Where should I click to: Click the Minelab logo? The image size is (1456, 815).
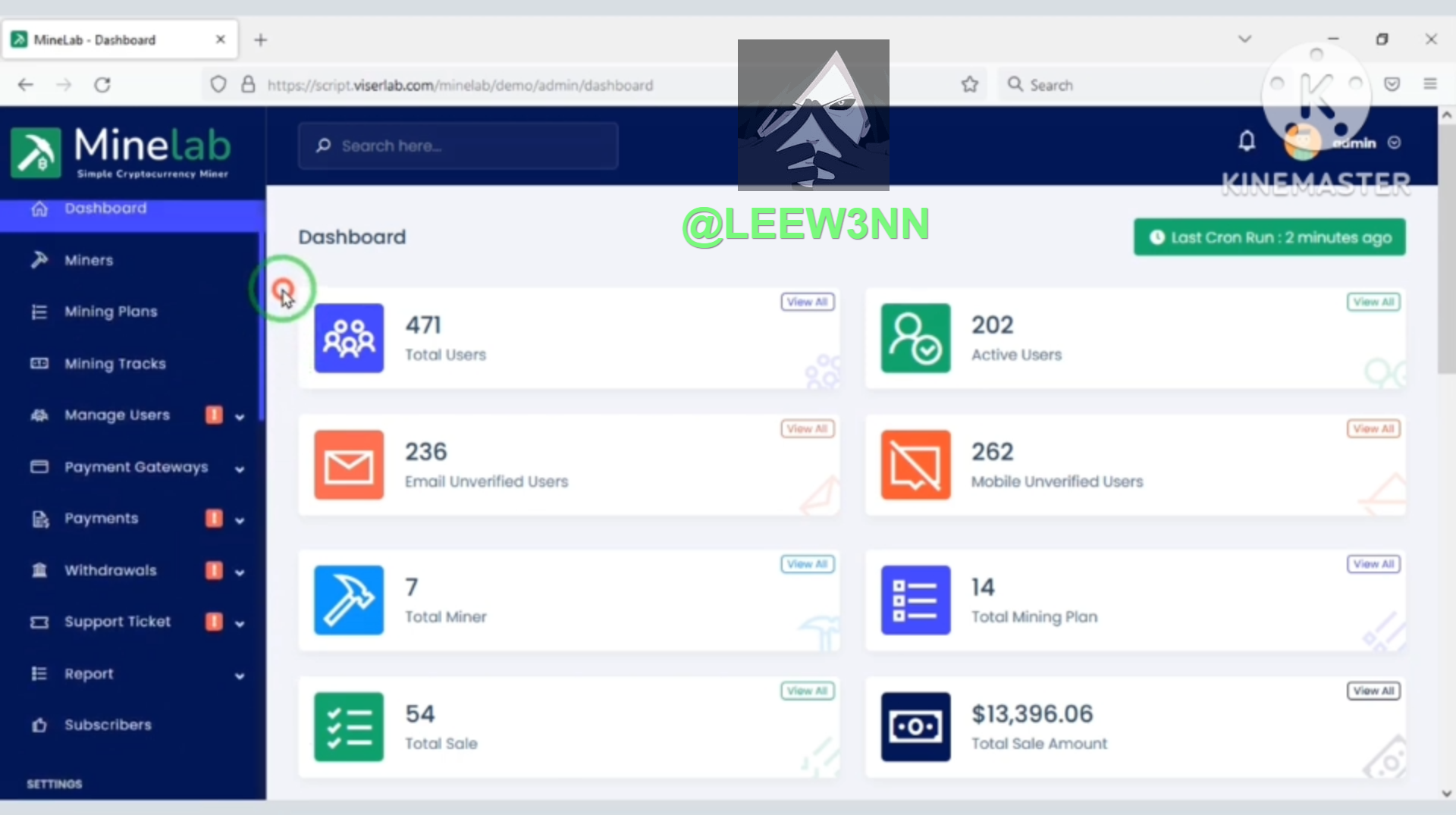tap(121, 152)
